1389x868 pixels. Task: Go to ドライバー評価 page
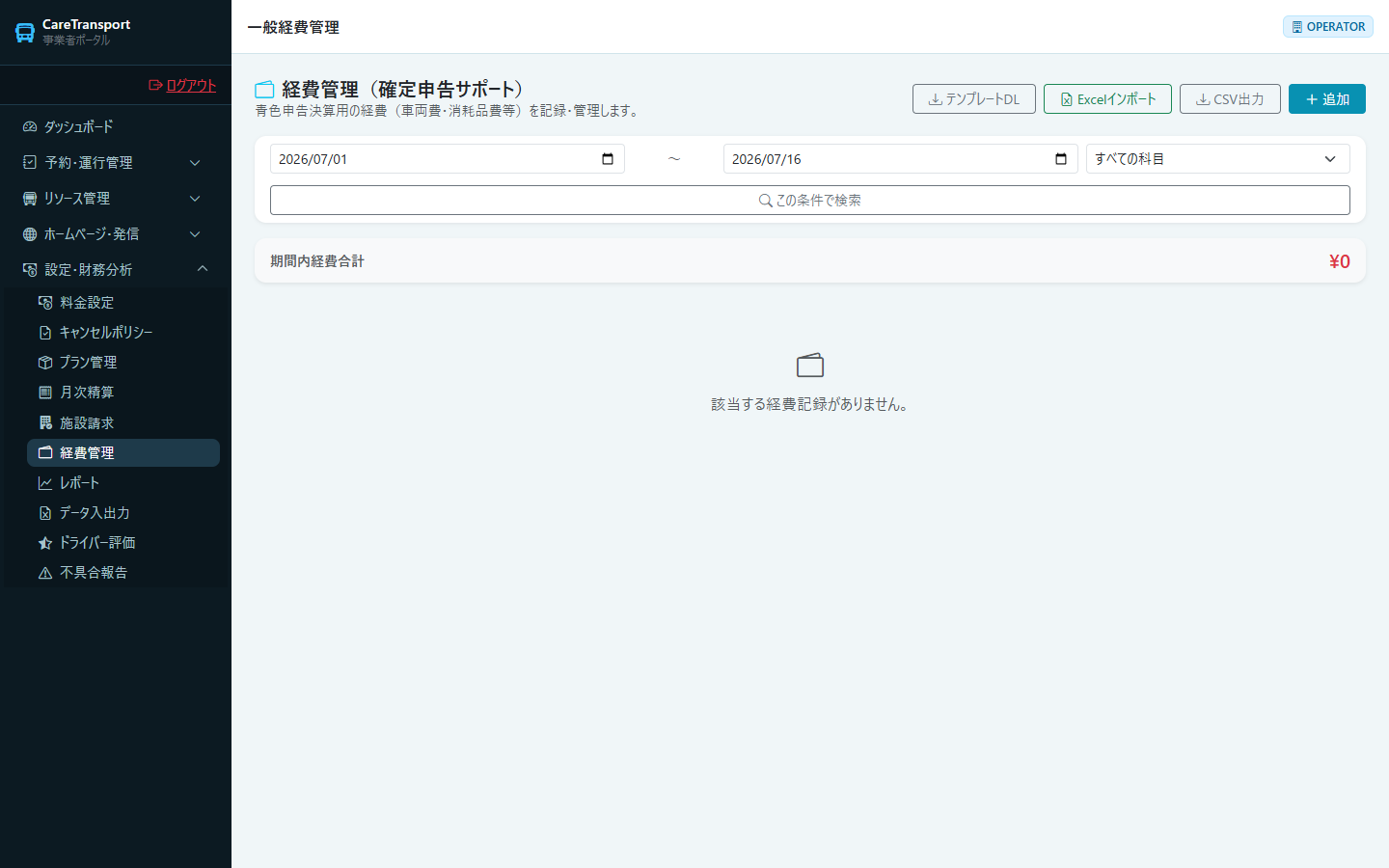(x=123, y=542)
